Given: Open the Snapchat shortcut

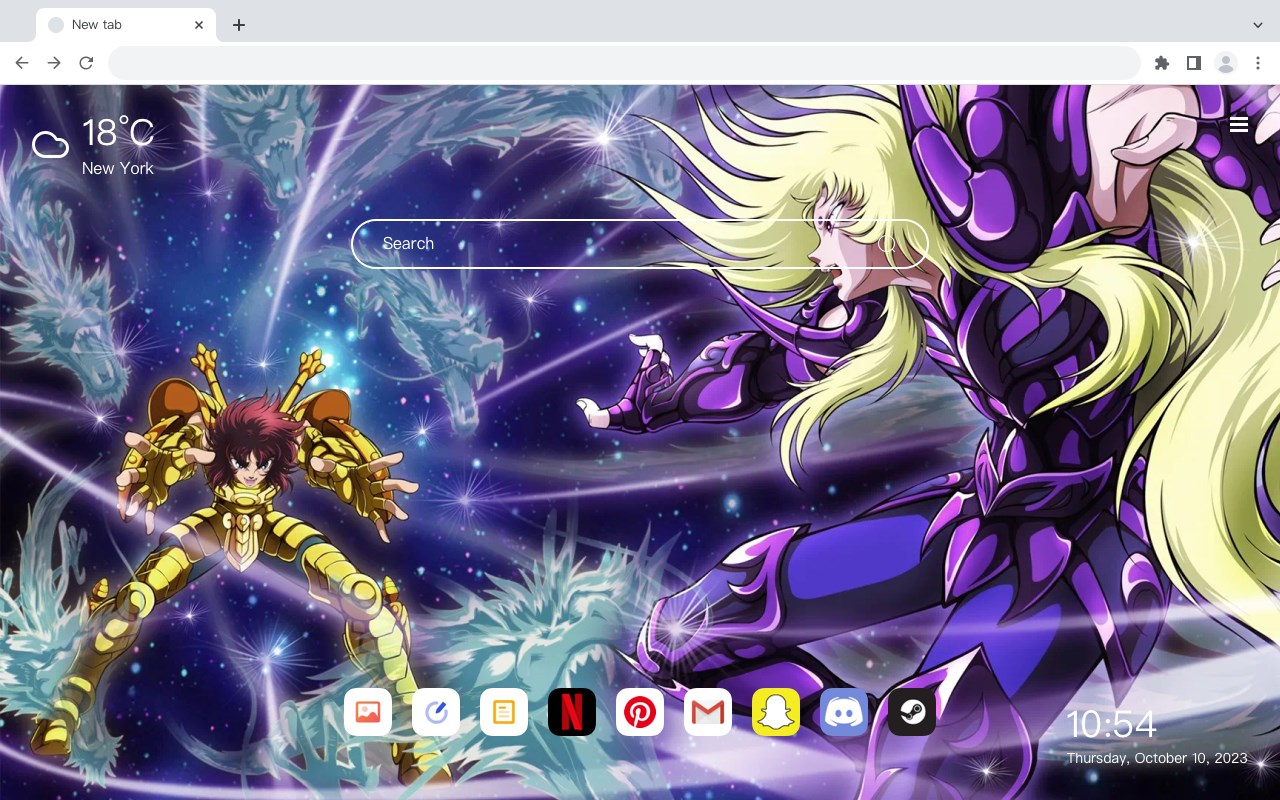Looking at the screenshot, I should coord(776,712).
